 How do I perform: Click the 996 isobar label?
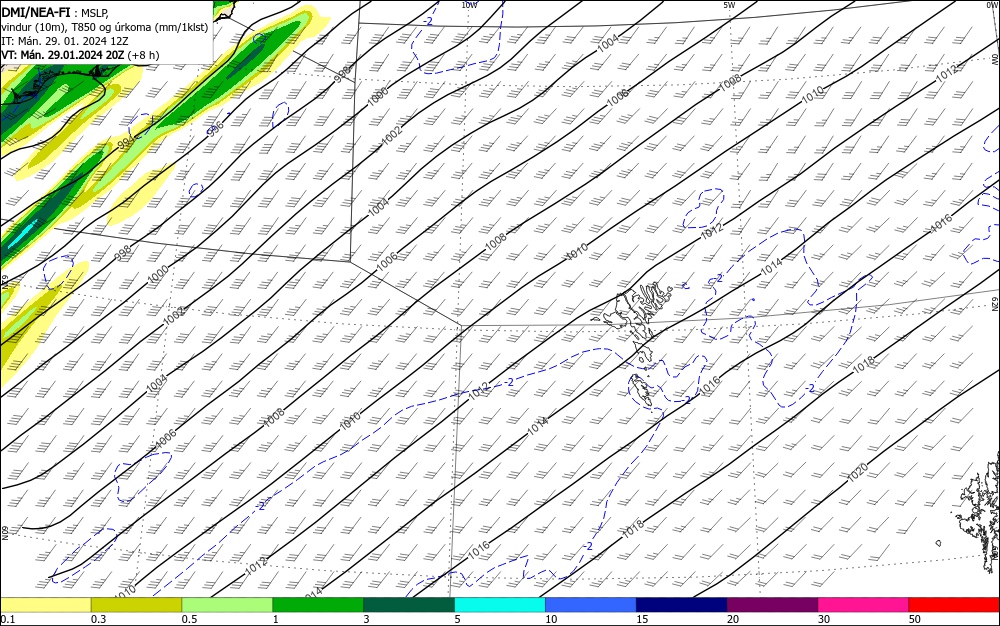(216, 129)
